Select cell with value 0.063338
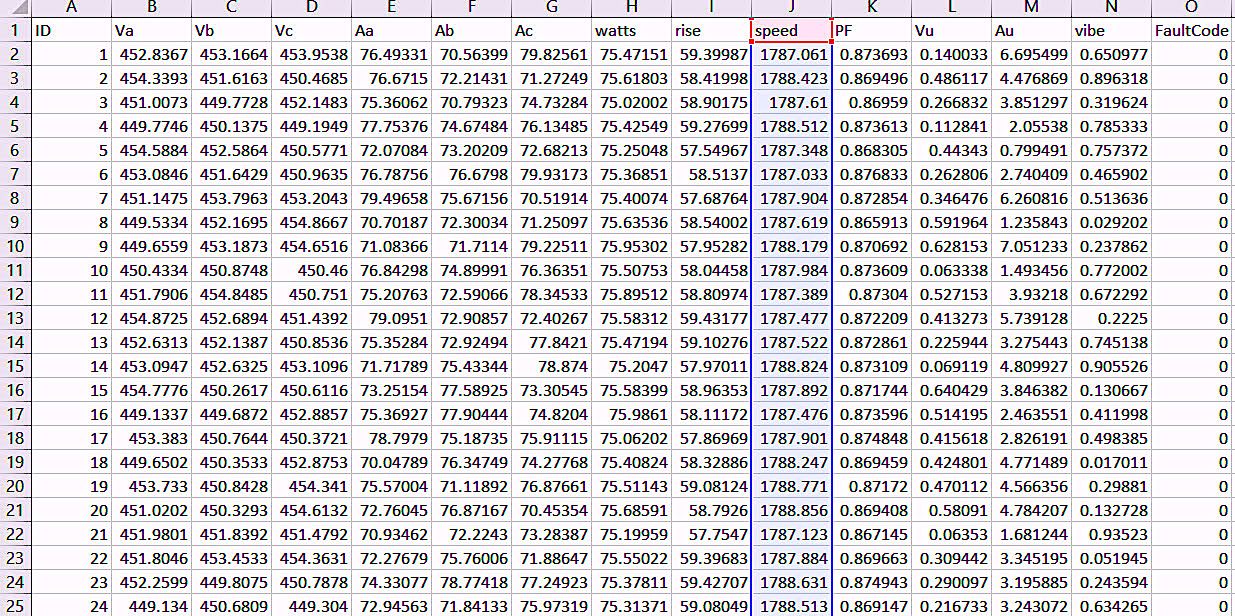Viewport: 1235px width, 616px height. coord(951,270)
